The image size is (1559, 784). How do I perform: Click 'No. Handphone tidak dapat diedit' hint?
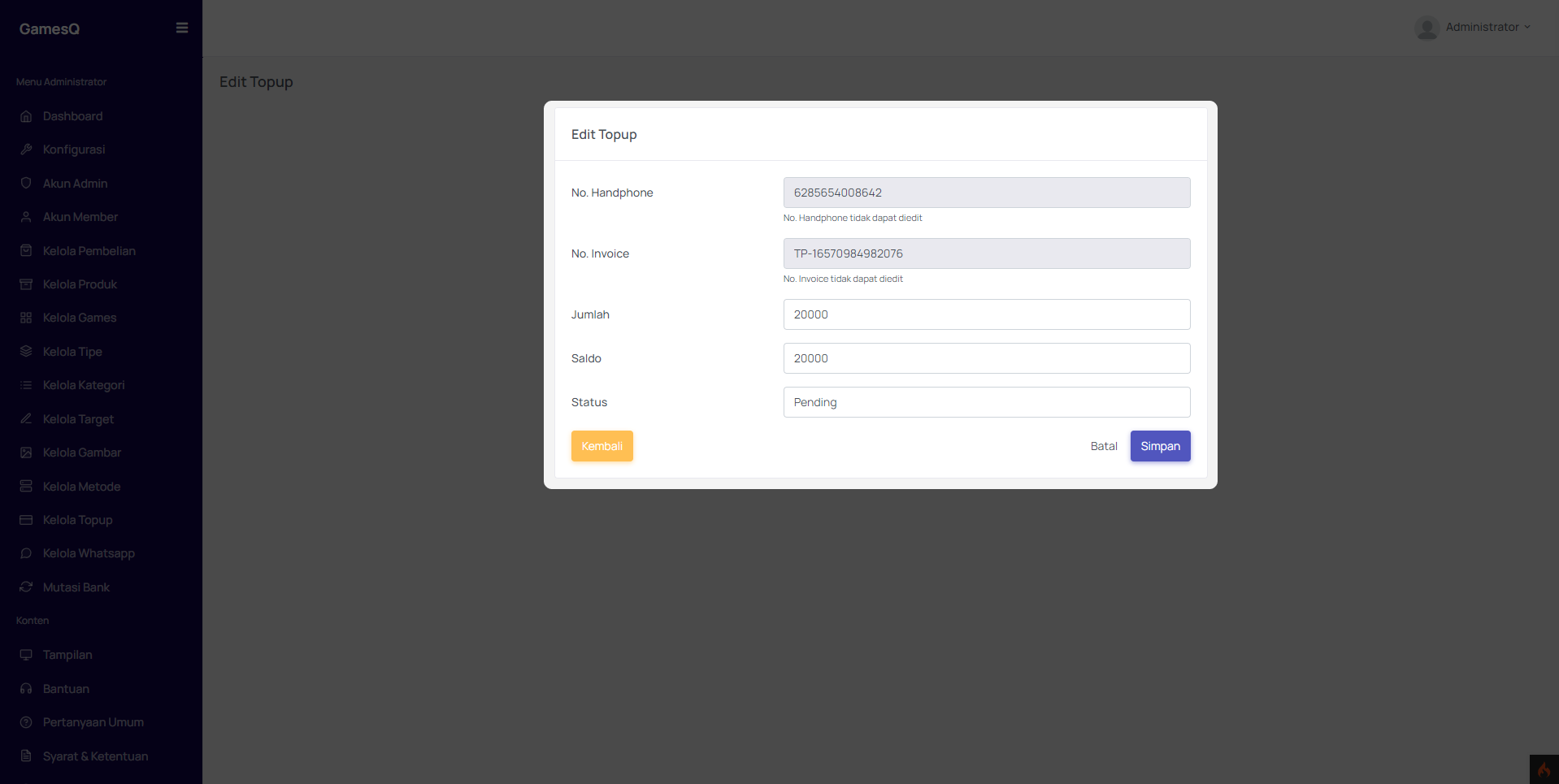(853, 218)
